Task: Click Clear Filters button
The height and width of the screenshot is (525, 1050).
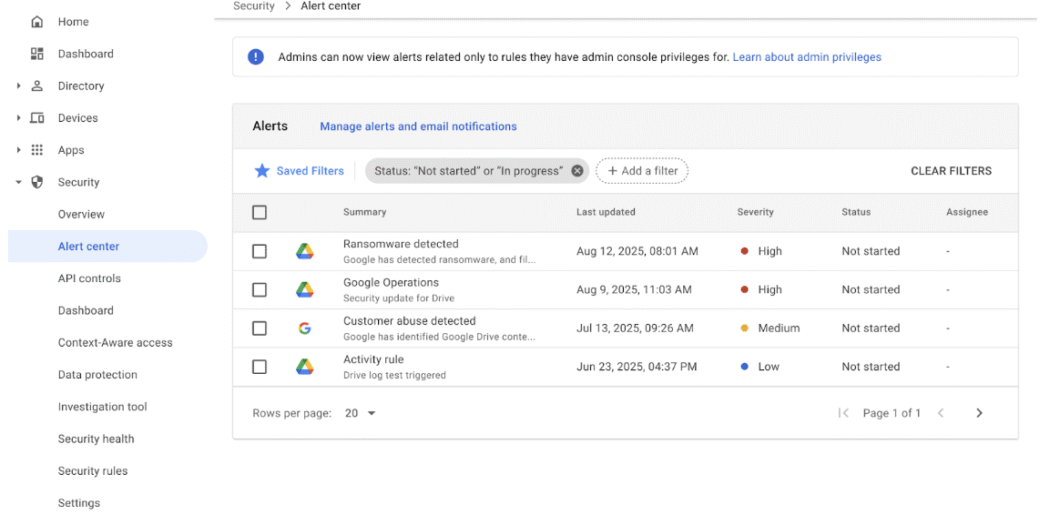Action: [x=950, y=171]
